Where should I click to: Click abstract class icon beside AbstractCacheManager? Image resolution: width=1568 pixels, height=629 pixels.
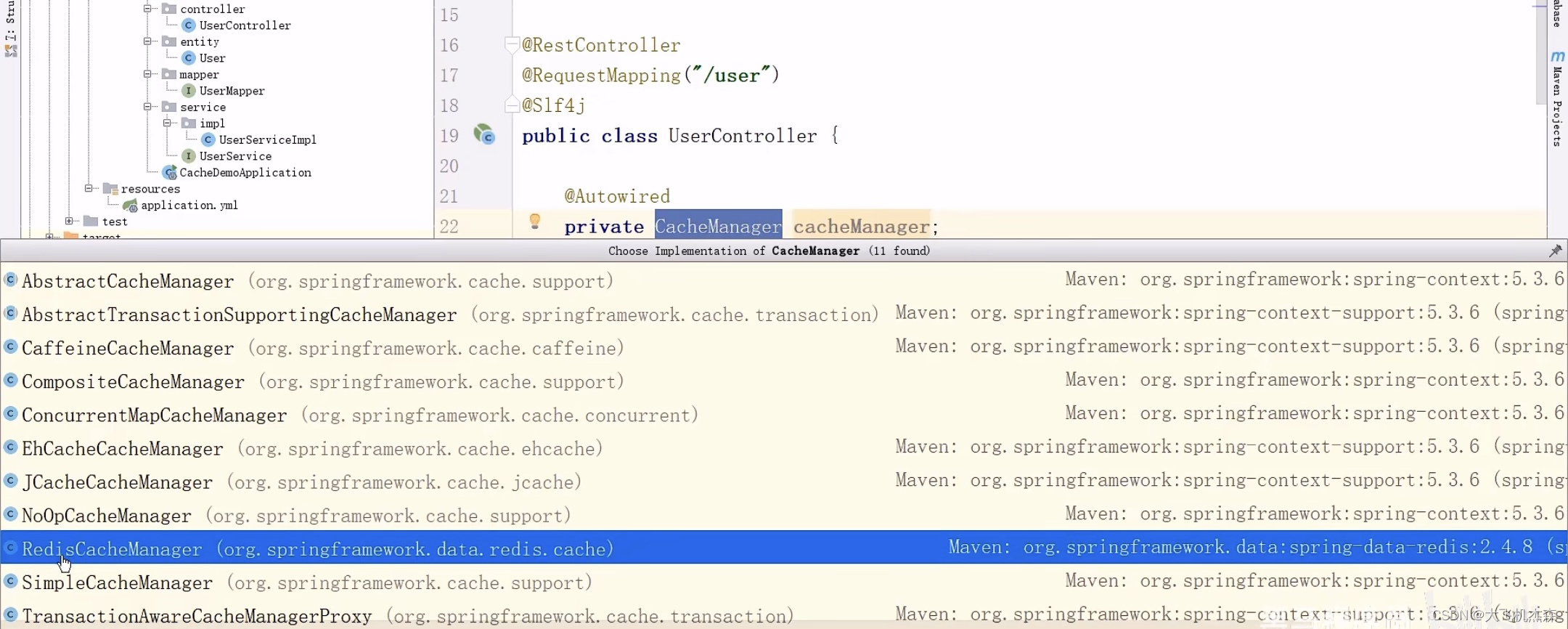[10, 280]
